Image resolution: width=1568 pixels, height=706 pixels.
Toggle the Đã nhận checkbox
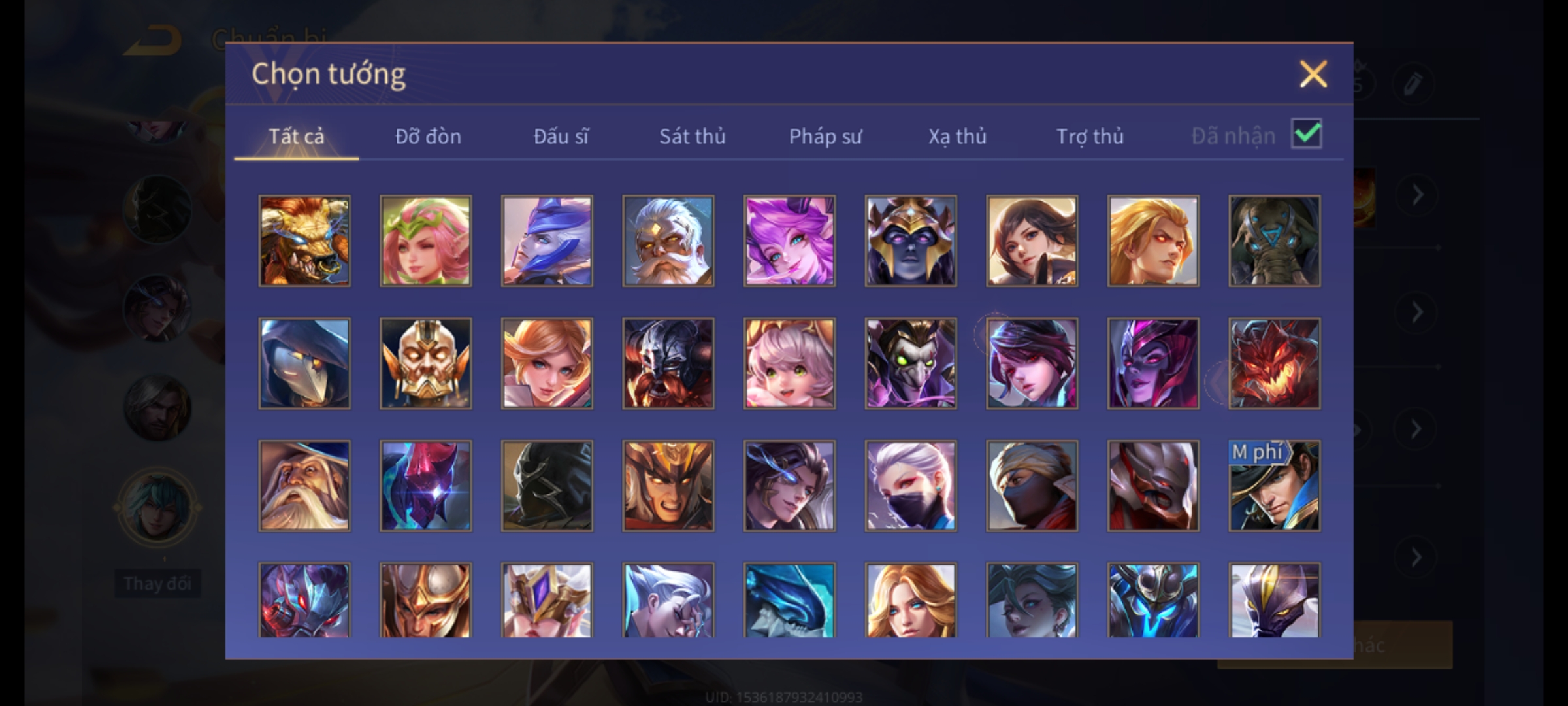pos(1307,134)
